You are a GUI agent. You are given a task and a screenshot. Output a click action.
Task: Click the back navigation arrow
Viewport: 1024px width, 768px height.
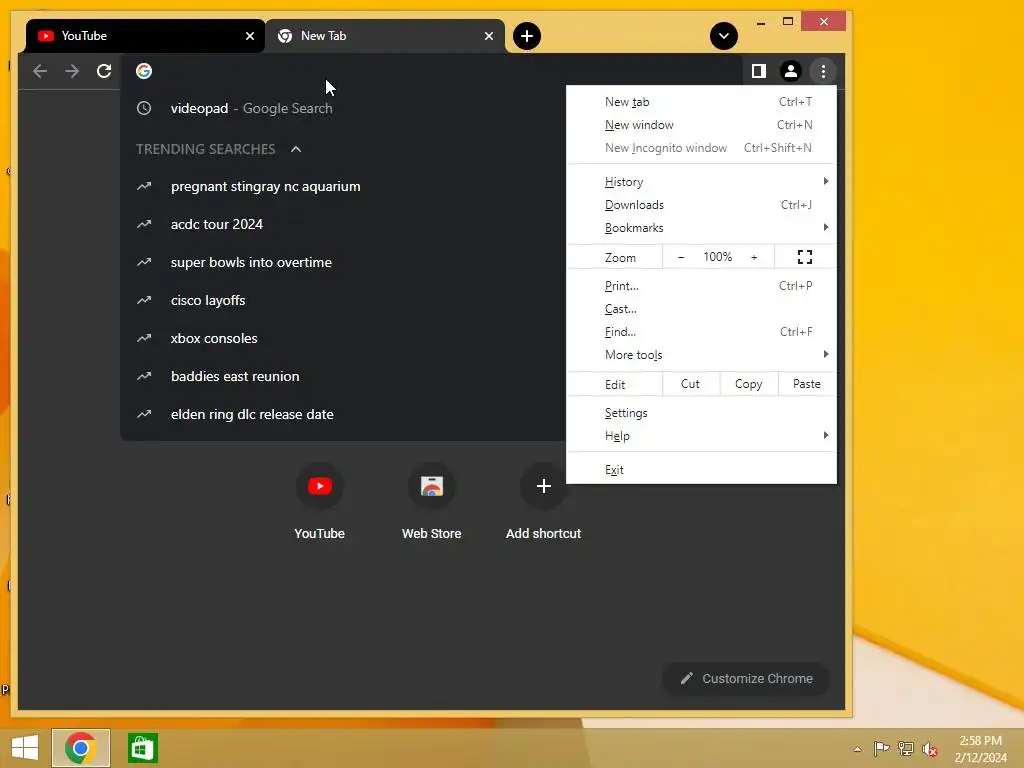pyautogui.click(x=40, y=71)
